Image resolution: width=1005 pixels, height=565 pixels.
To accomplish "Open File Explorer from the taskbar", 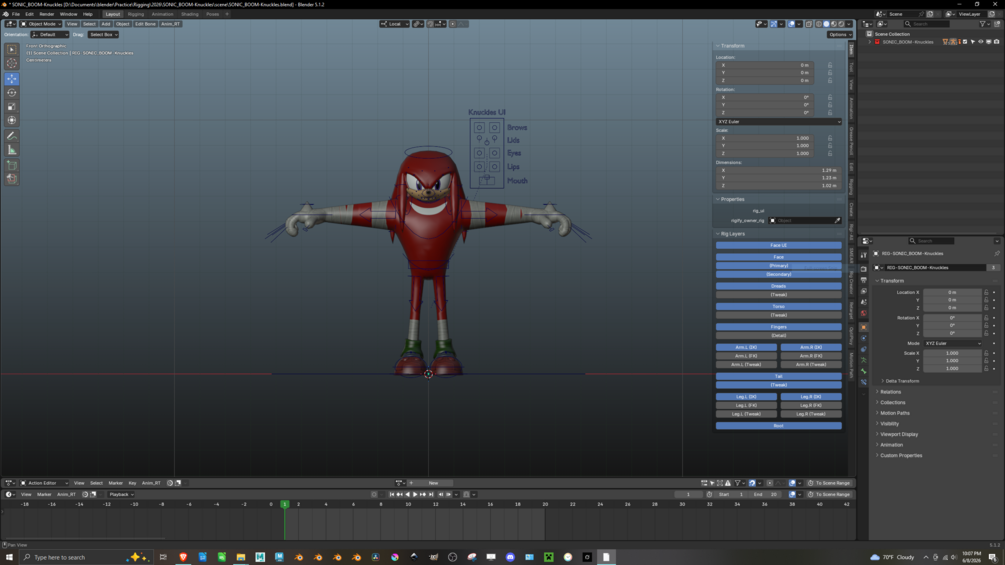I will click(x=241, y=557).
